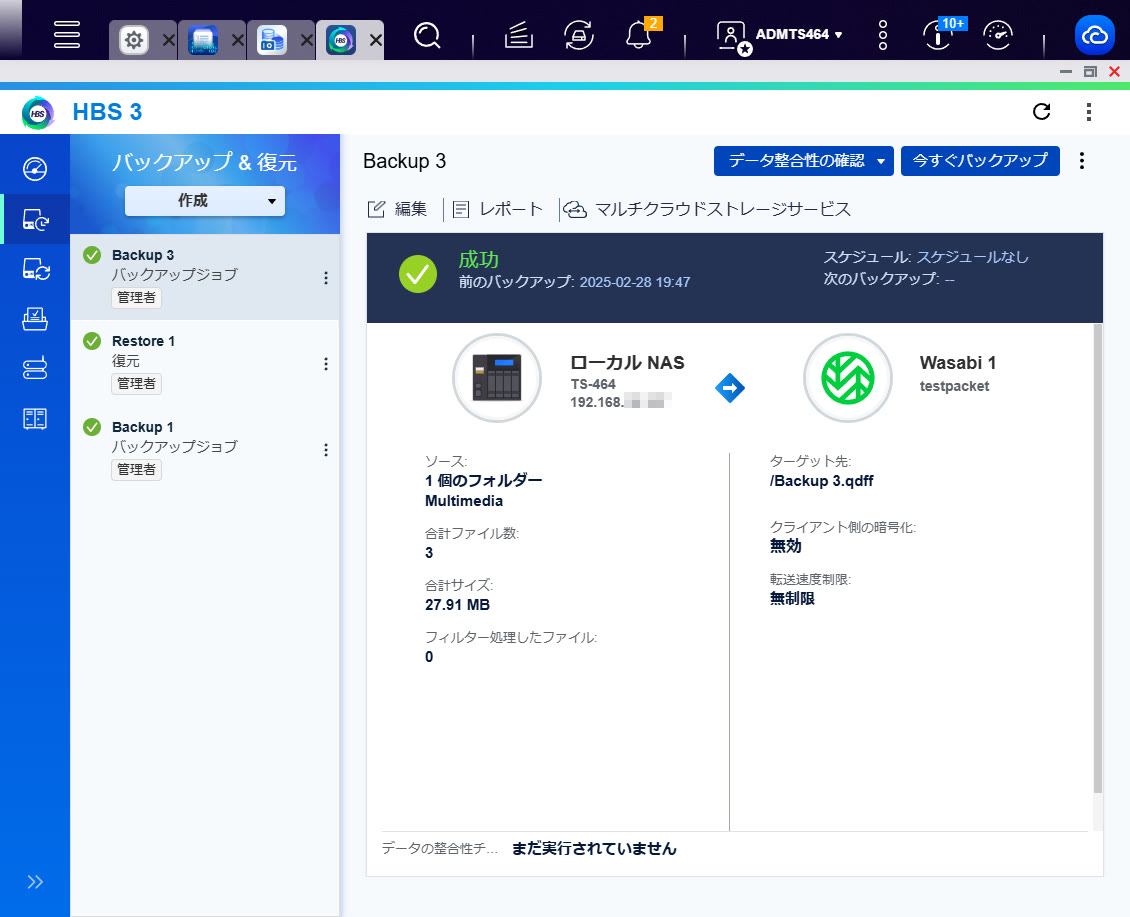Close the HBS 3 taskbar tab
Viewport: 1130px width, 917px height.
(375, 40)
